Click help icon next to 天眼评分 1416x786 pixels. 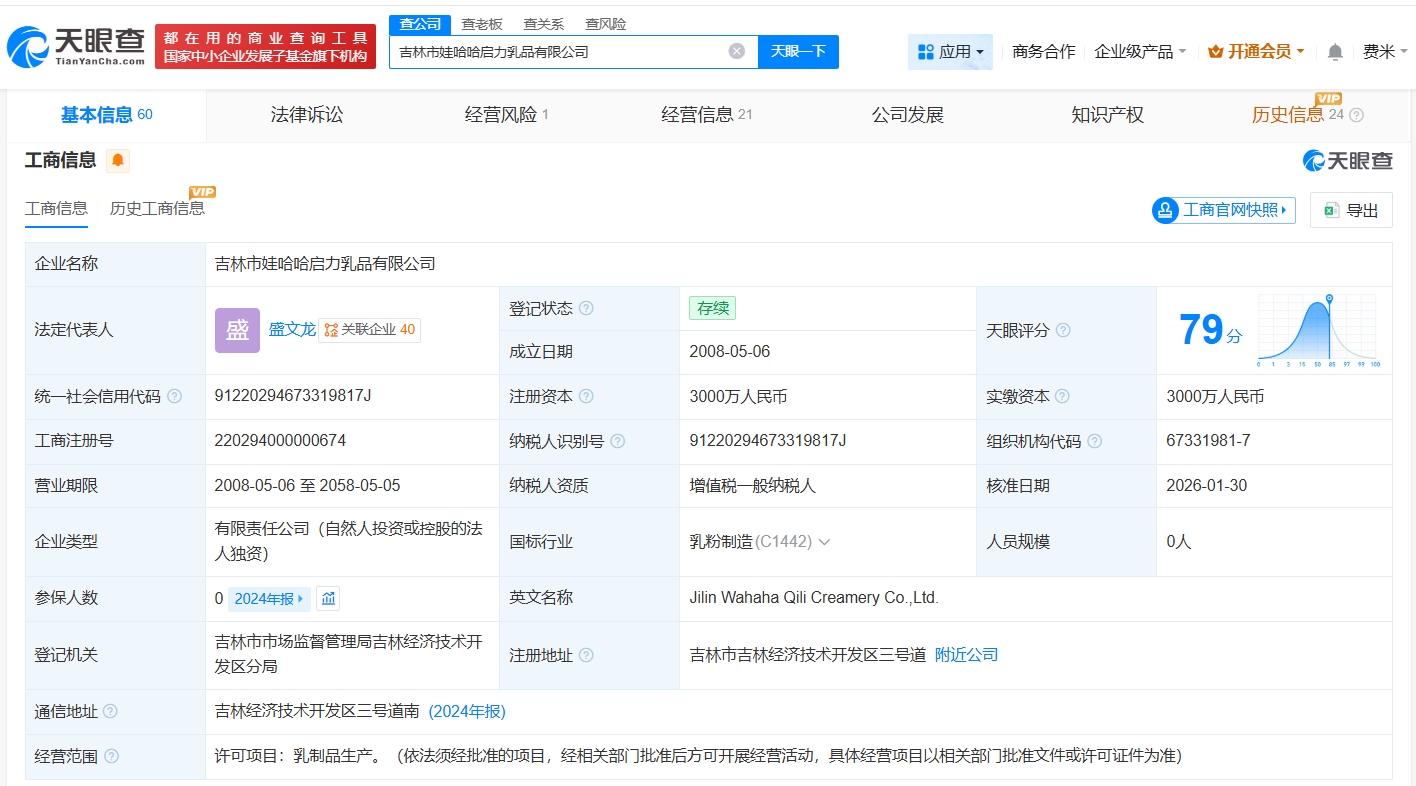pyautogui.click(x=1063, y=330)
